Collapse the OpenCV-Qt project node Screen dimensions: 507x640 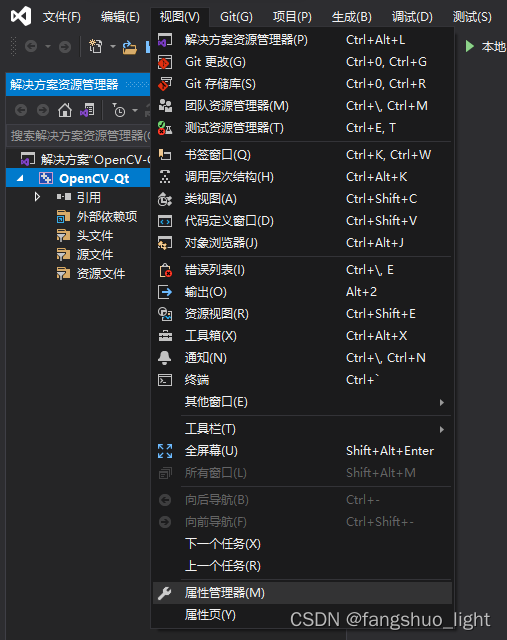click(20, 178)
